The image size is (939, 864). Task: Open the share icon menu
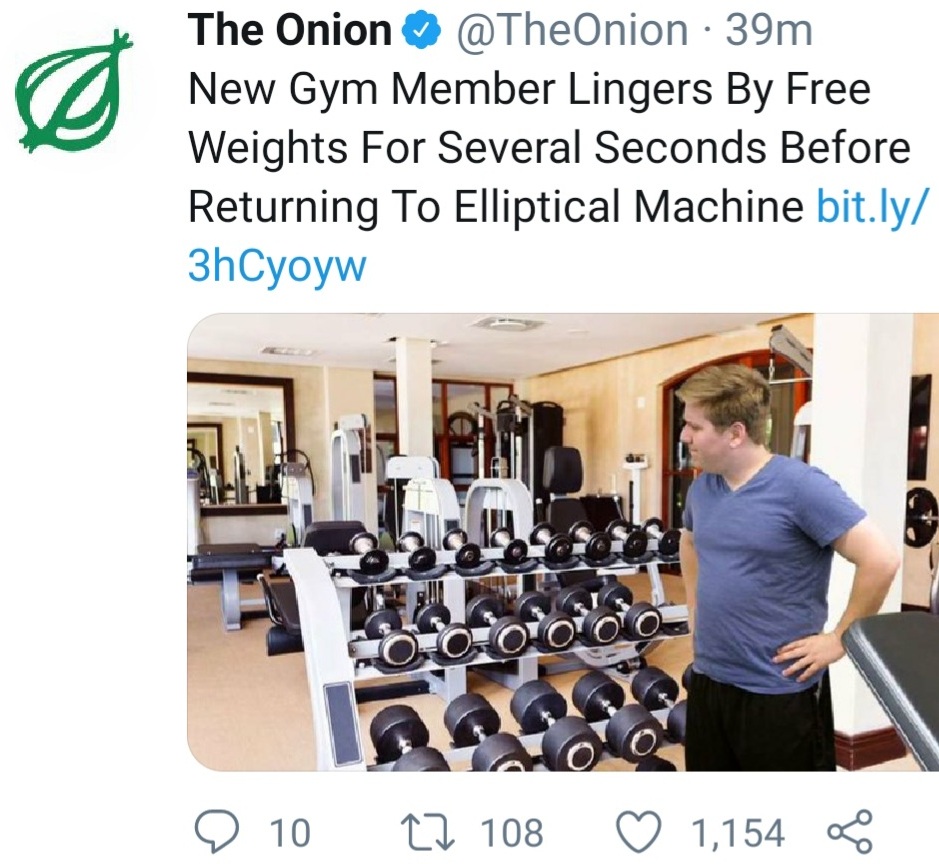pos(850,831)
